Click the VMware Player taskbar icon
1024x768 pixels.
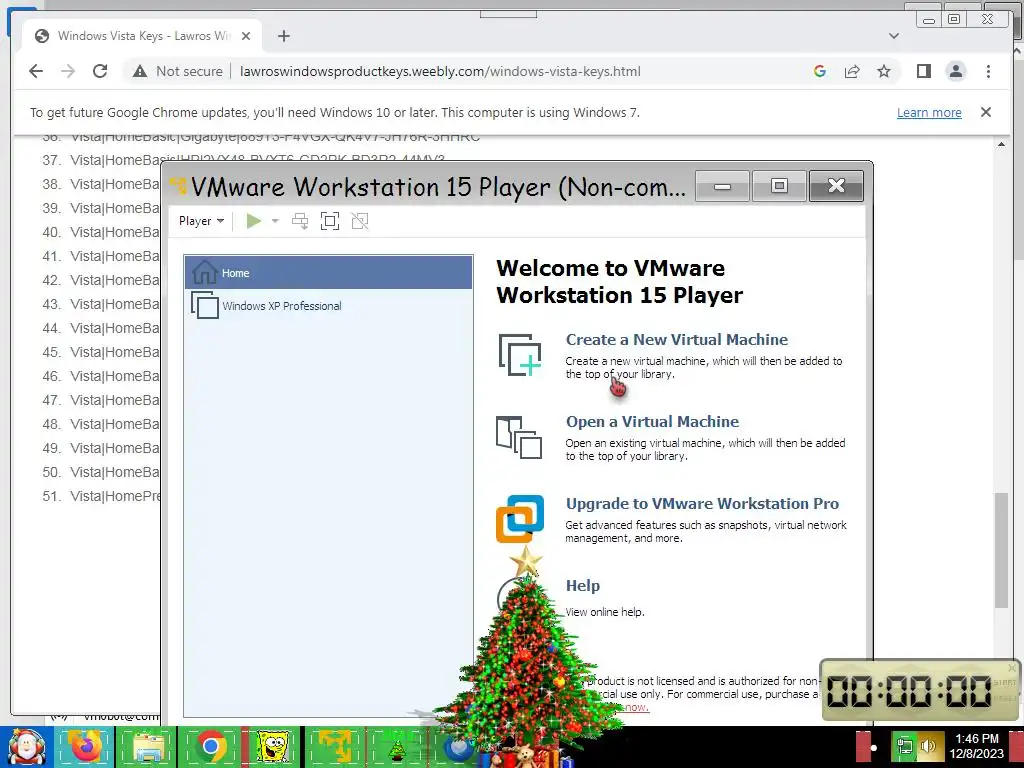(334, 747)
